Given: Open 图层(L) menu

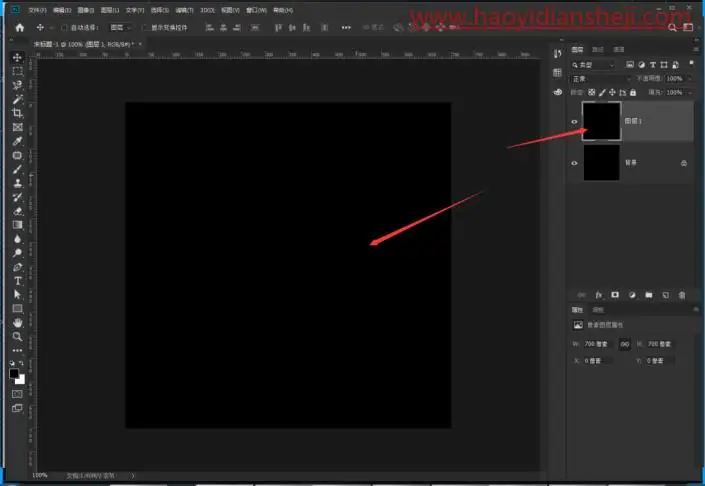Looking at the screenshot, I should (x=109, y=10).
